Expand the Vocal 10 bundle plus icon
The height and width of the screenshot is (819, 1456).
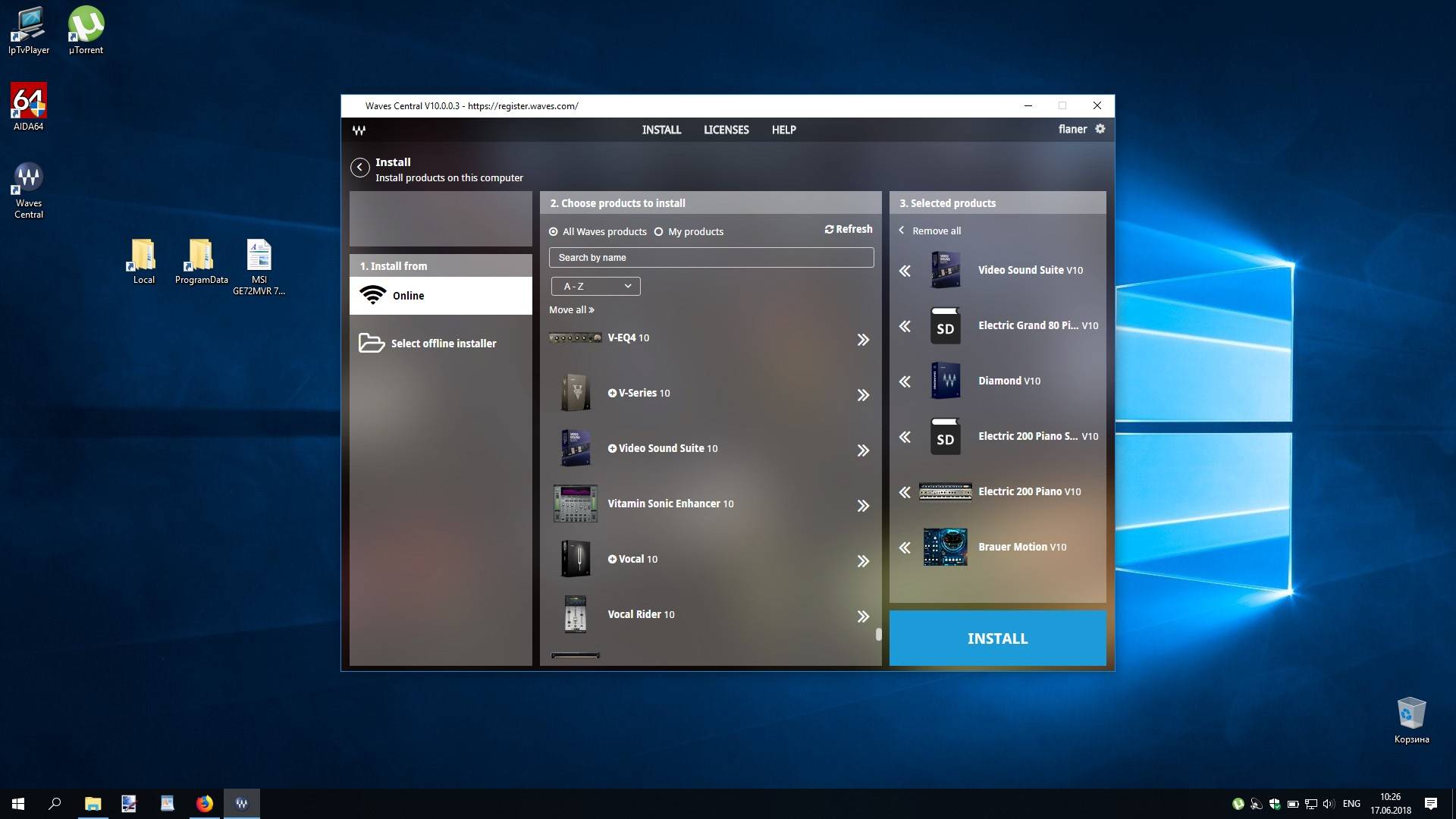[612, 559]
